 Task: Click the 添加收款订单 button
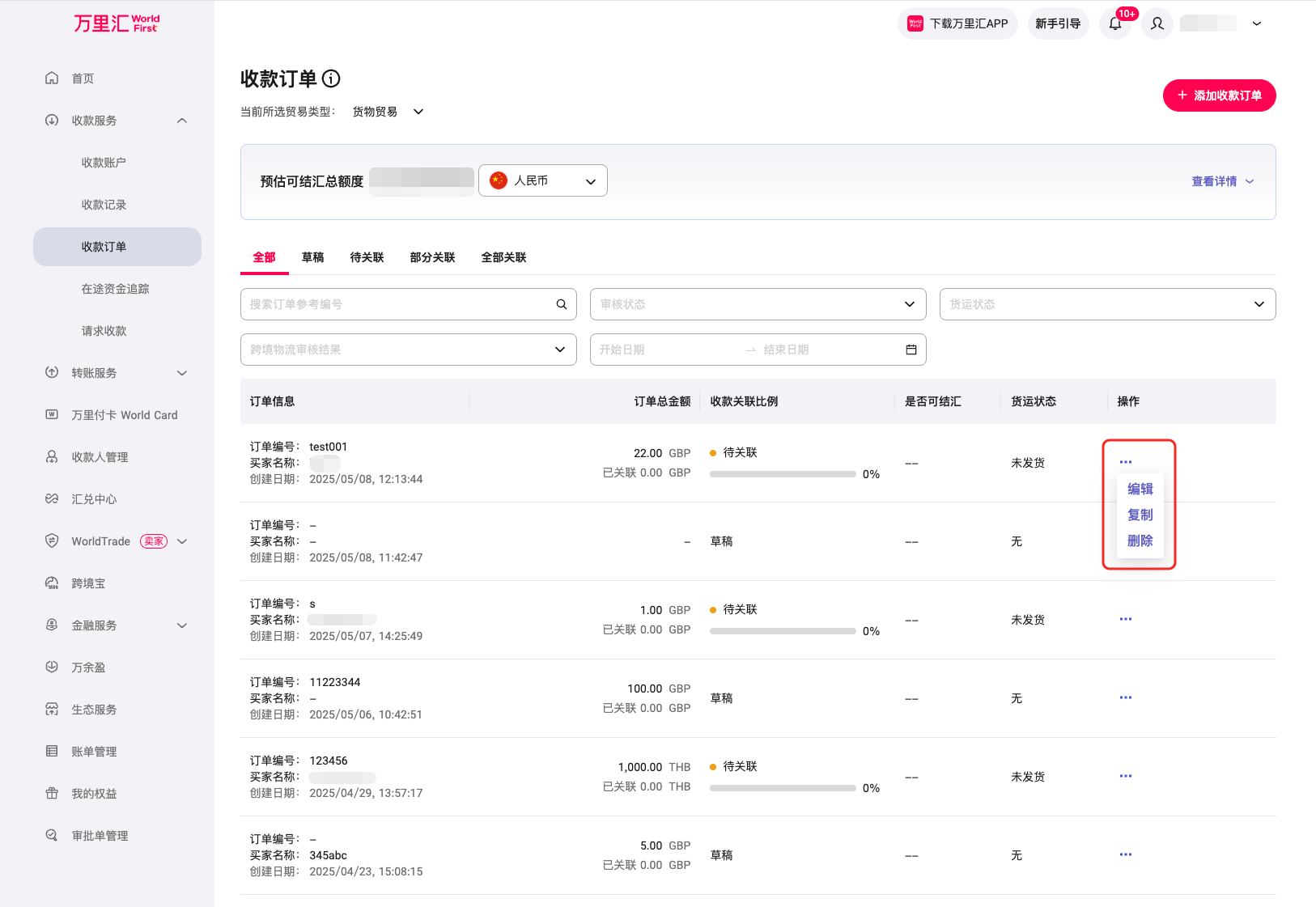[1219, 95]
